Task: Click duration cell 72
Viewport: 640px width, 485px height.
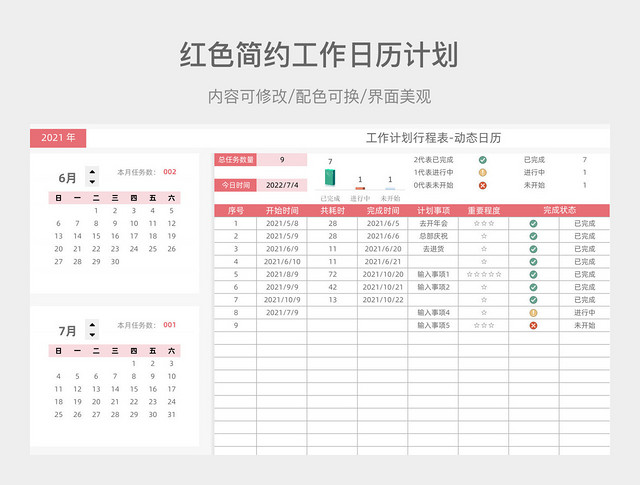Action: [333, 274]
